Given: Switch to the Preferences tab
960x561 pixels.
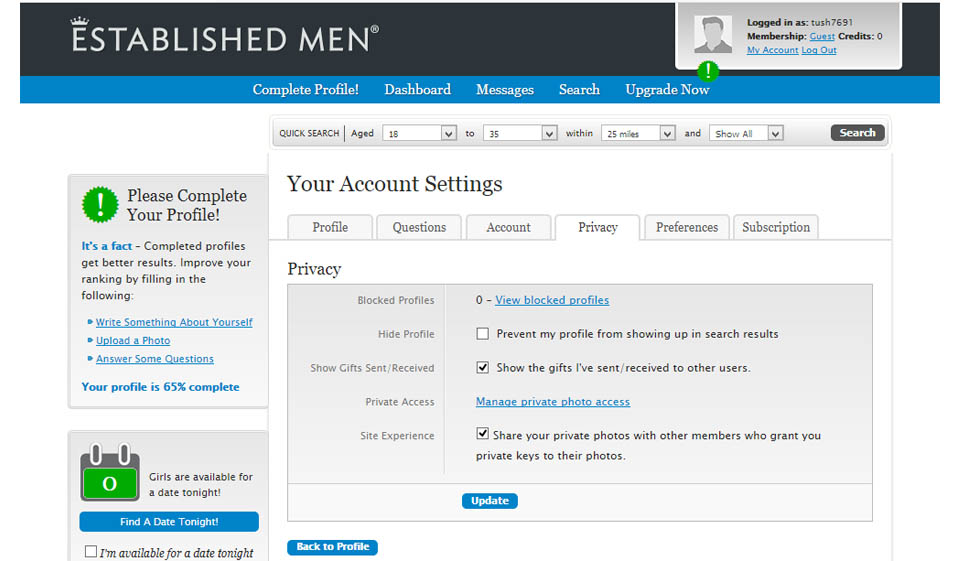Looking at the screenshot, I should point(687,227).
